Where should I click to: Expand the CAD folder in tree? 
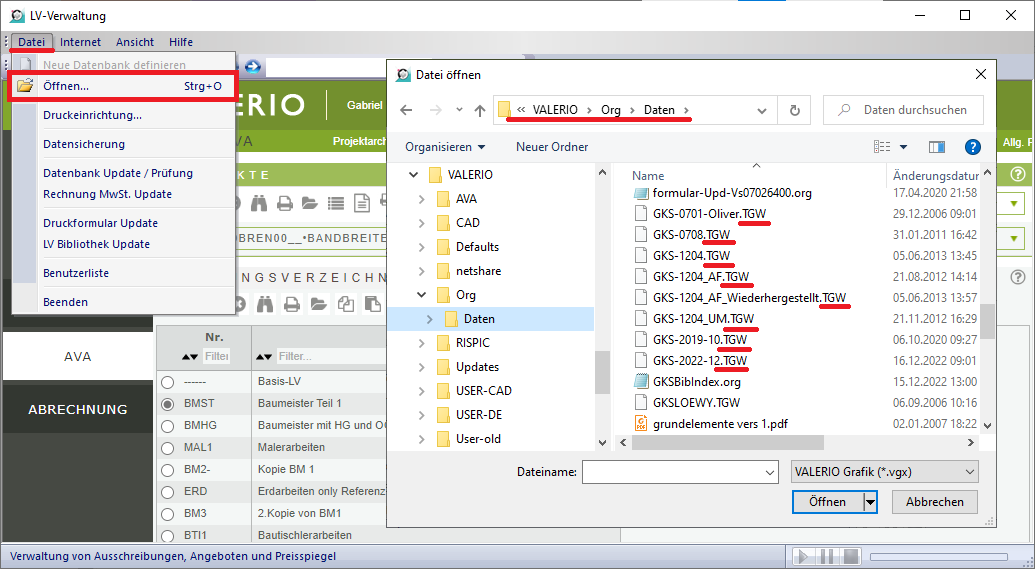tap(420, 223)
